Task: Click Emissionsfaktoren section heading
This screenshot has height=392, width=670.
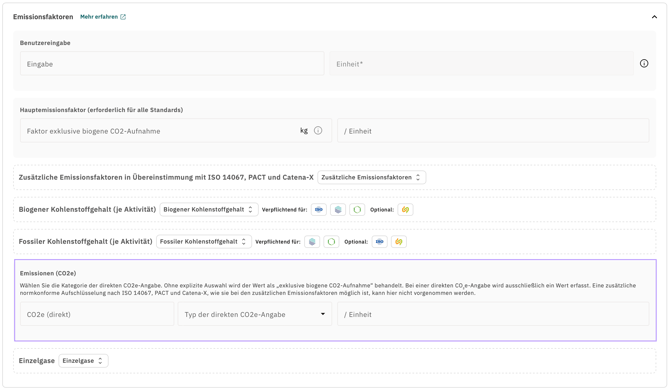Action: [43, 17]
